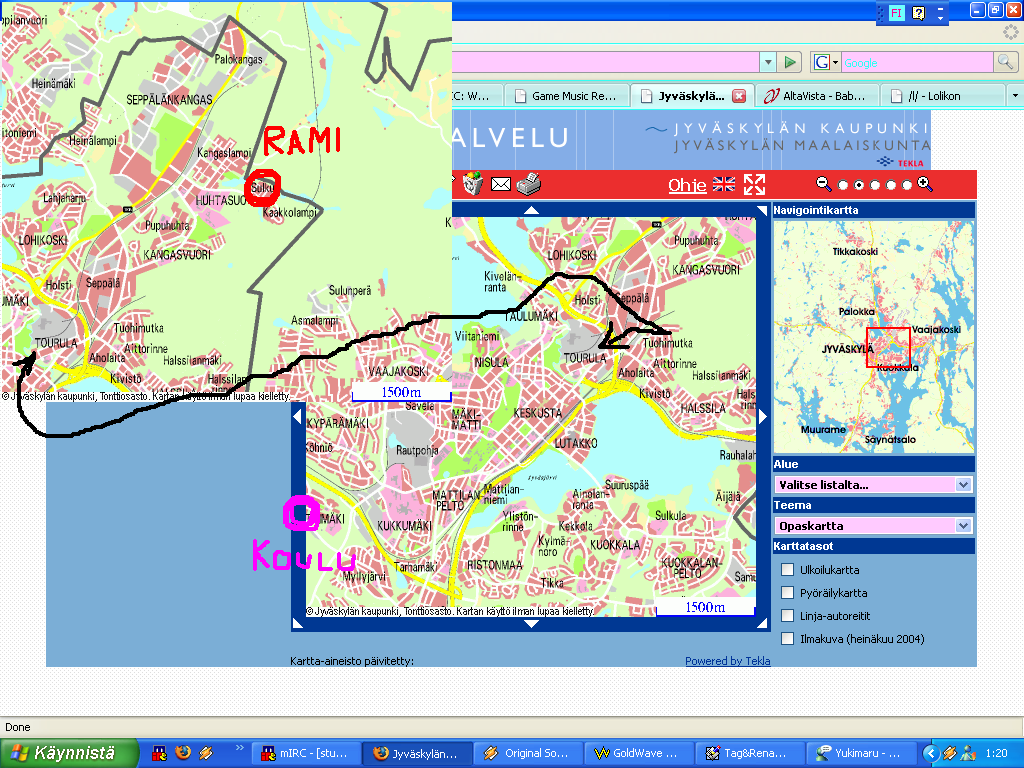
Task: Open the list-all-tabs dropdown arrow
Action: click(1015, 95)
